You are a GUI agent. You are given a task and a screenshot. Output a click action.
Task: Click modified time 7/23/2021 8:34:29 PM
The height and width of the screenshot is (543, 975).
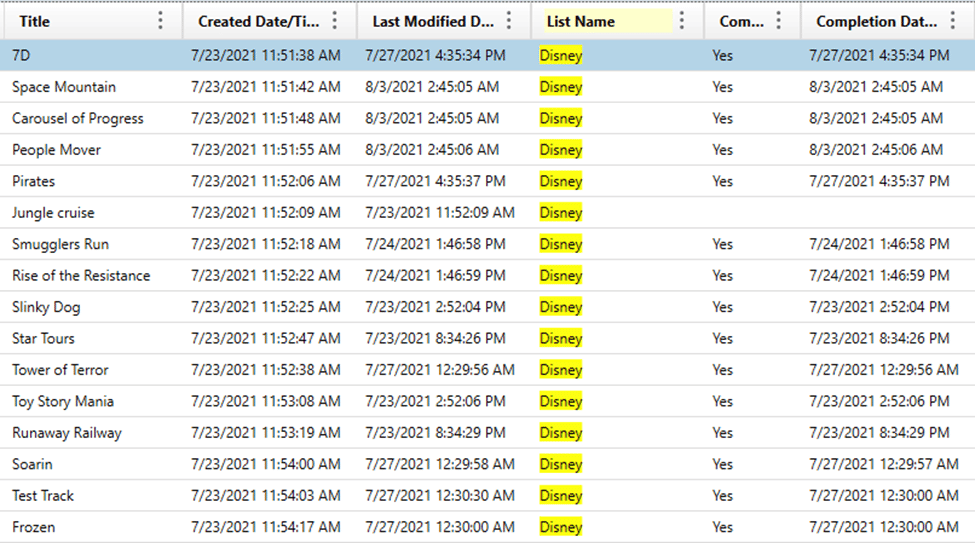(435, 433)
